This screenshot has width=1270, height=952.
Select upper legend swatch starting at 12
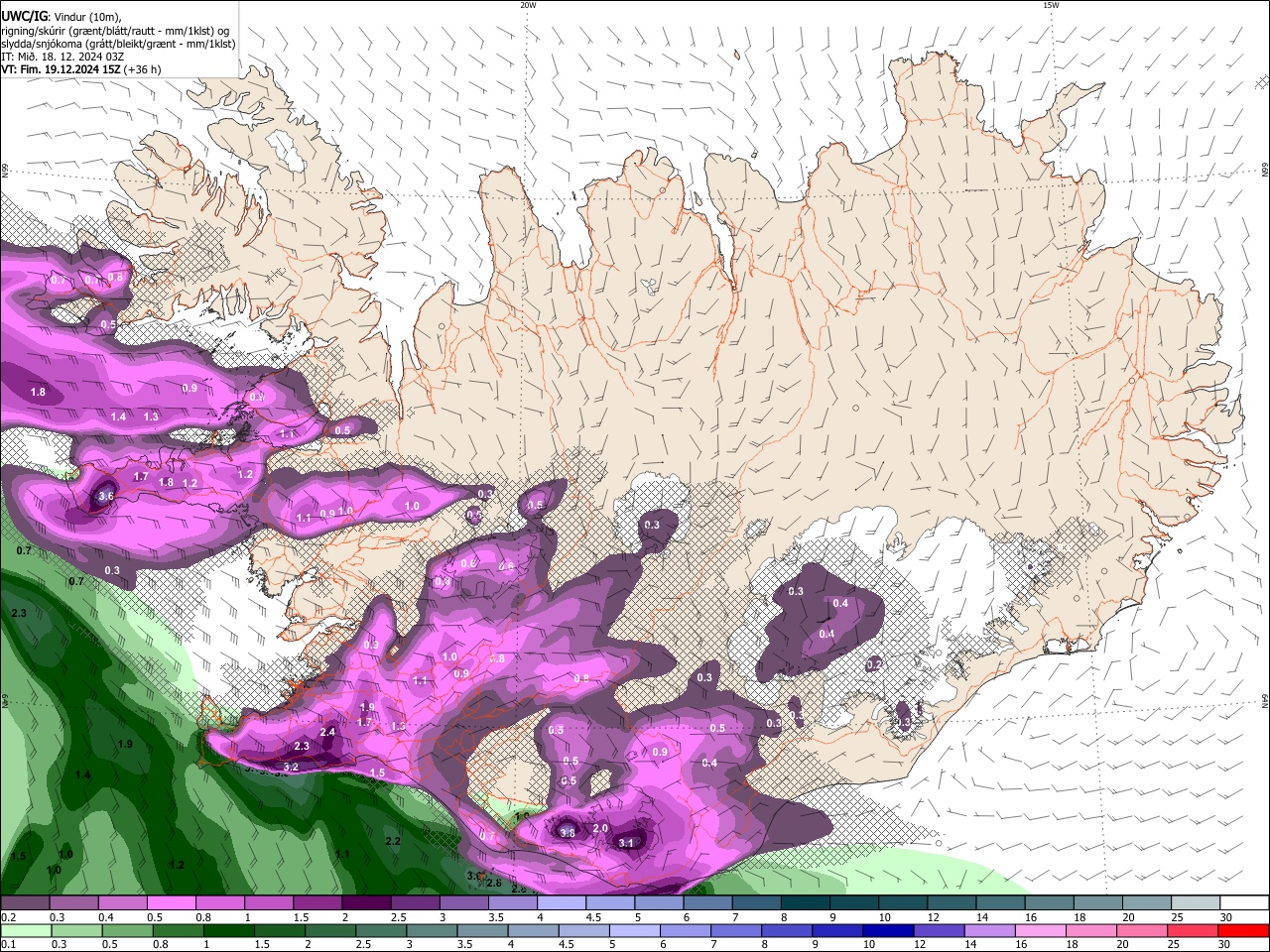[x=952, y=902]
